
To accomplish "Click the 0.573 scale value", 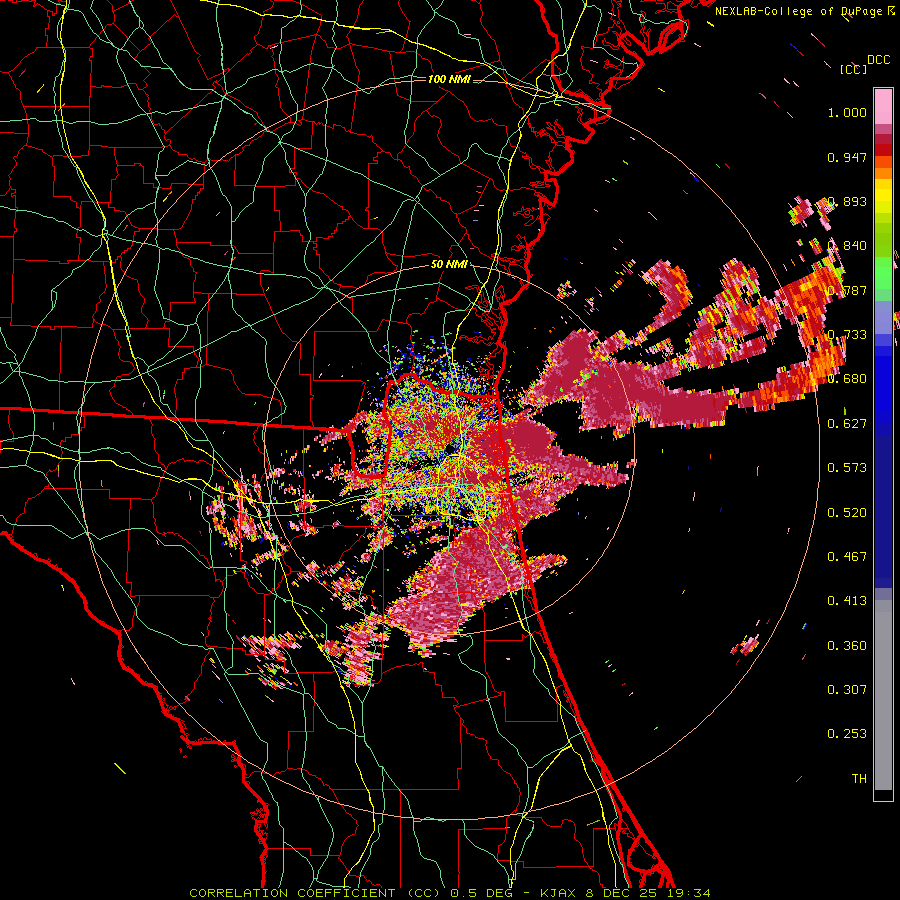I will pos(847,467).
